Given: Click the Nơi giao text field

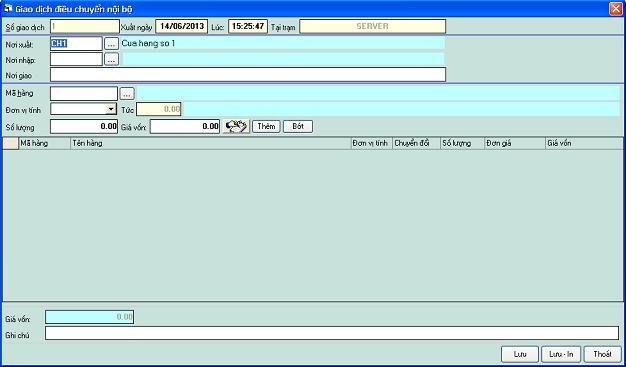Looking at the screenshot, I should pos(248,75).
